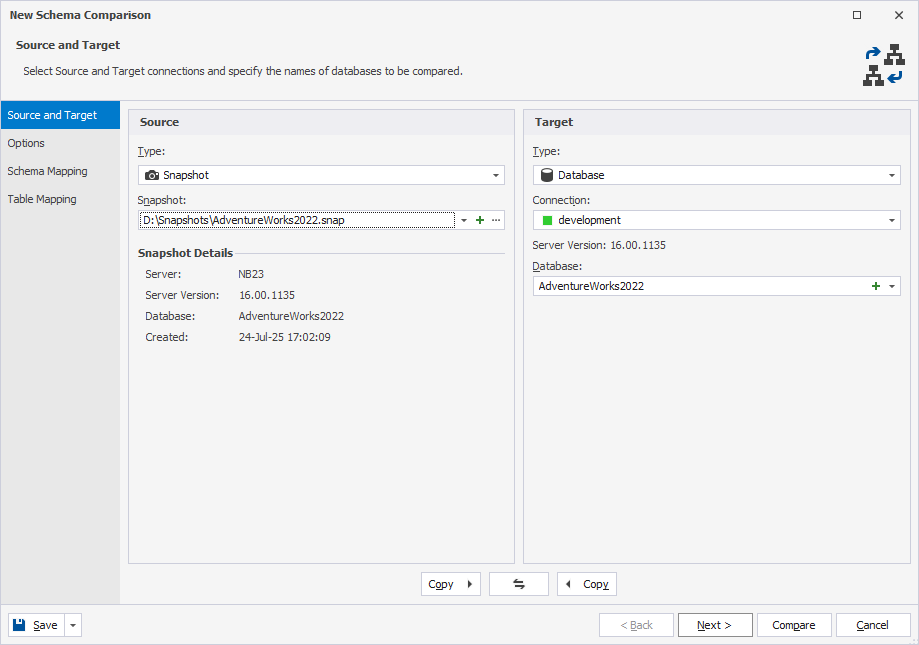Image resolution: width=919 pixels, height=645 pixels.
Task: Browse for snapshot file using ellipsis icon
Action: tap(495, 219)
